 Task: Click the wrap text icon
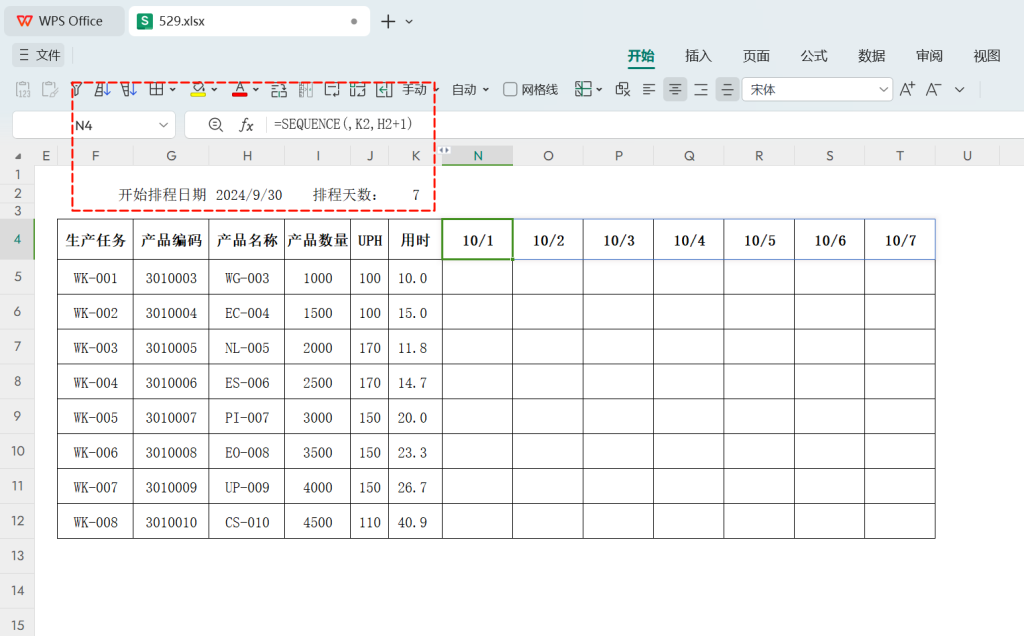(332, 89)
